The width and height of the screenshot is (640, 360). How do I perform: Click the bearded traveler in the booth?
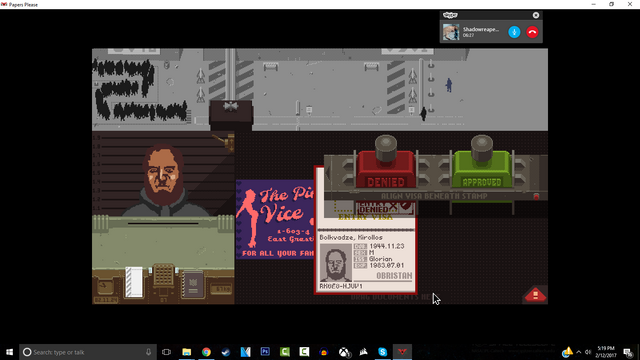point(163,180)
